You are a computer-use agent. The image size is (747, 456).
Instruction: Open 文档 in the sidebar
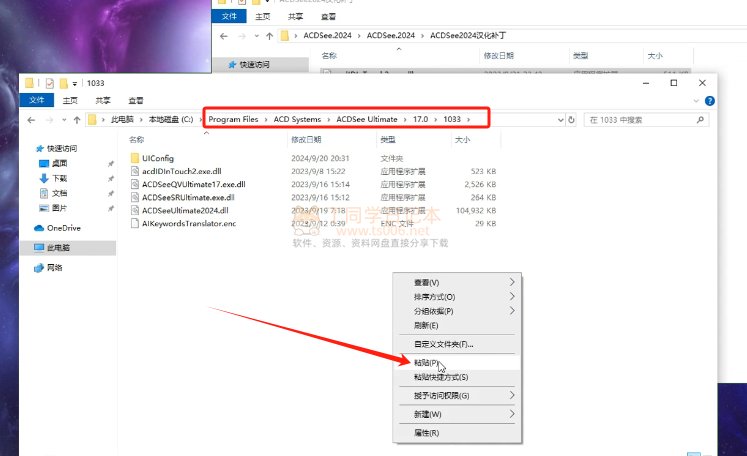pyautogui.click(x=60, y=193)
